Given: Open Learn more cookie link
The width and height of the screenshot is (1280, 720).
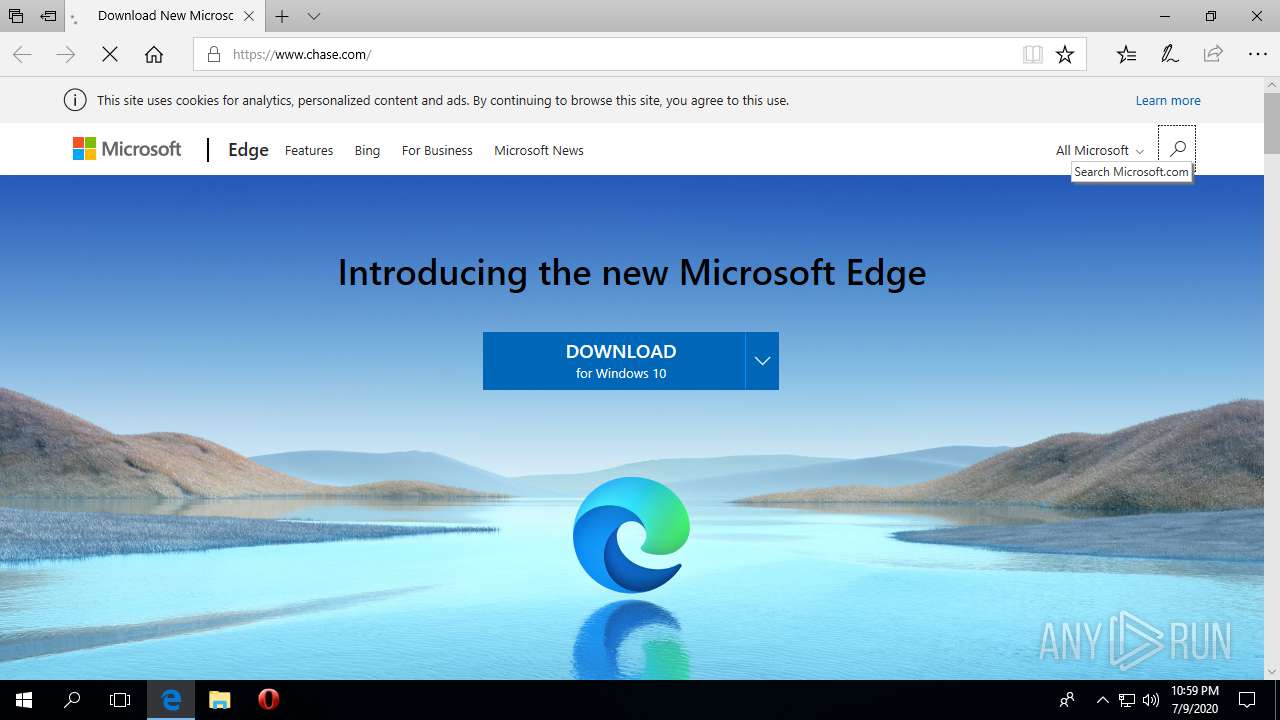Looking at the screenshot, I should coord(1168,100).
